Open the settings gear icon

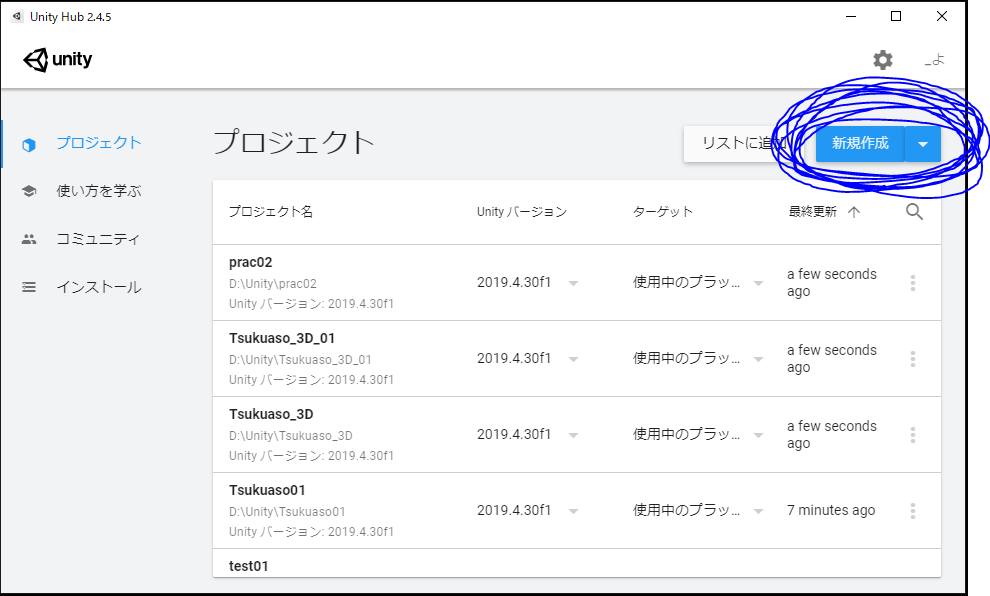pos(883,60)
